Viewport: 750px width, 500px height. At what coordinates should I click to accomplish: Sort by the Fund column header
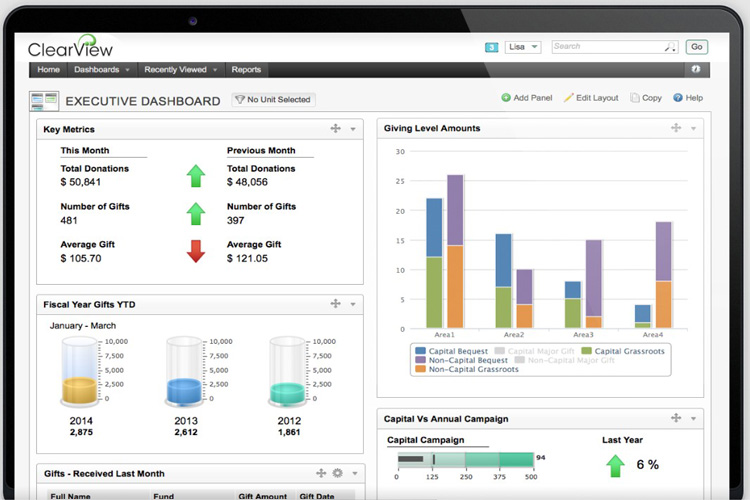(x=164, y=496)
